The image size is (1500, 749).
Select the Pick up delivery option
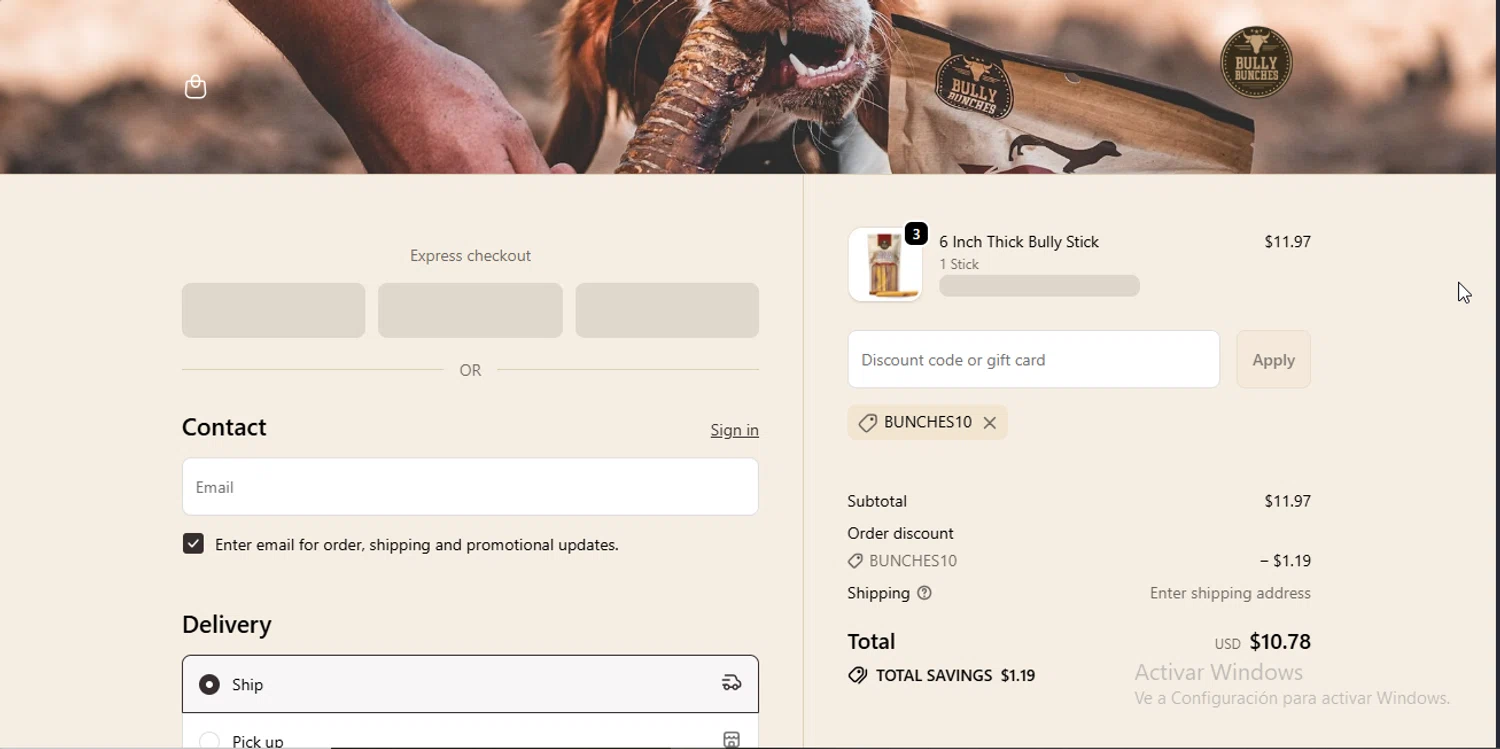click(209, 741)
